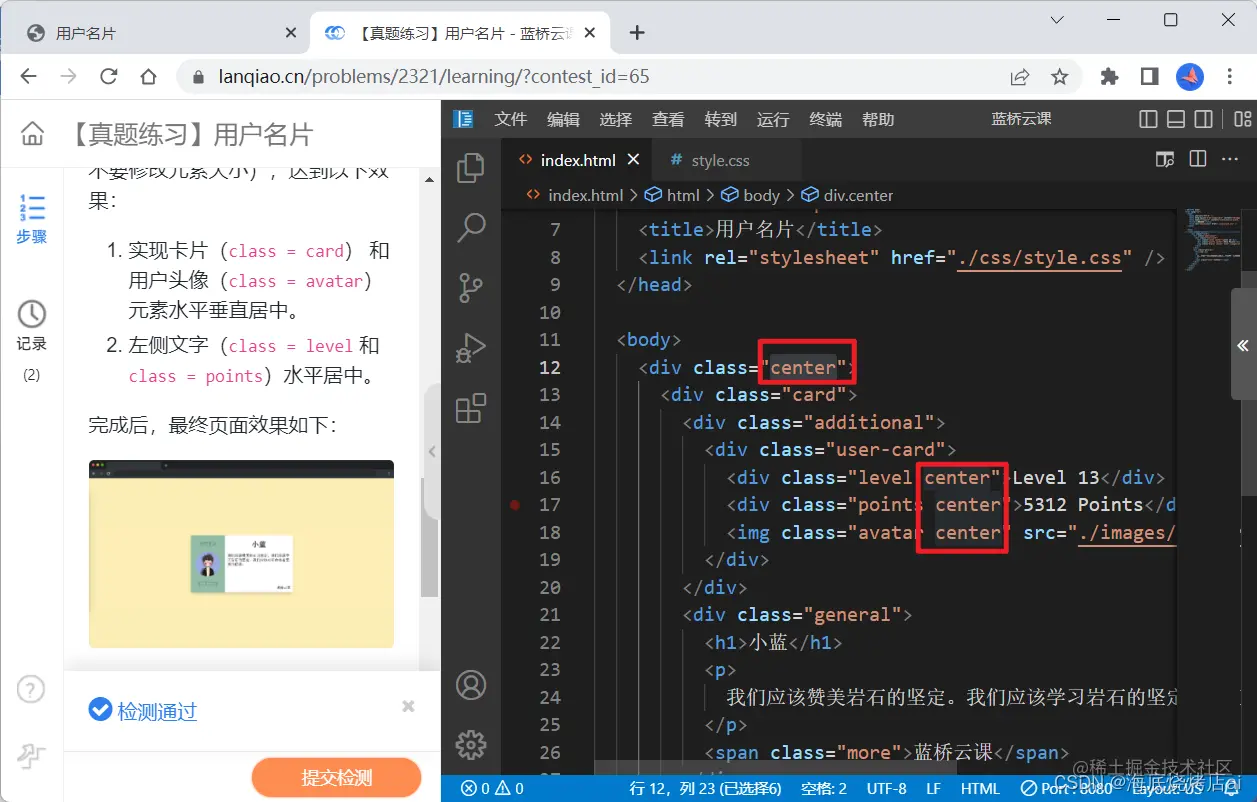This screenshot has height=802, width=1257.
Task: Toggle the panel layout to bottom panel view
Action: pyautogui.click(x=1174, y=118)
